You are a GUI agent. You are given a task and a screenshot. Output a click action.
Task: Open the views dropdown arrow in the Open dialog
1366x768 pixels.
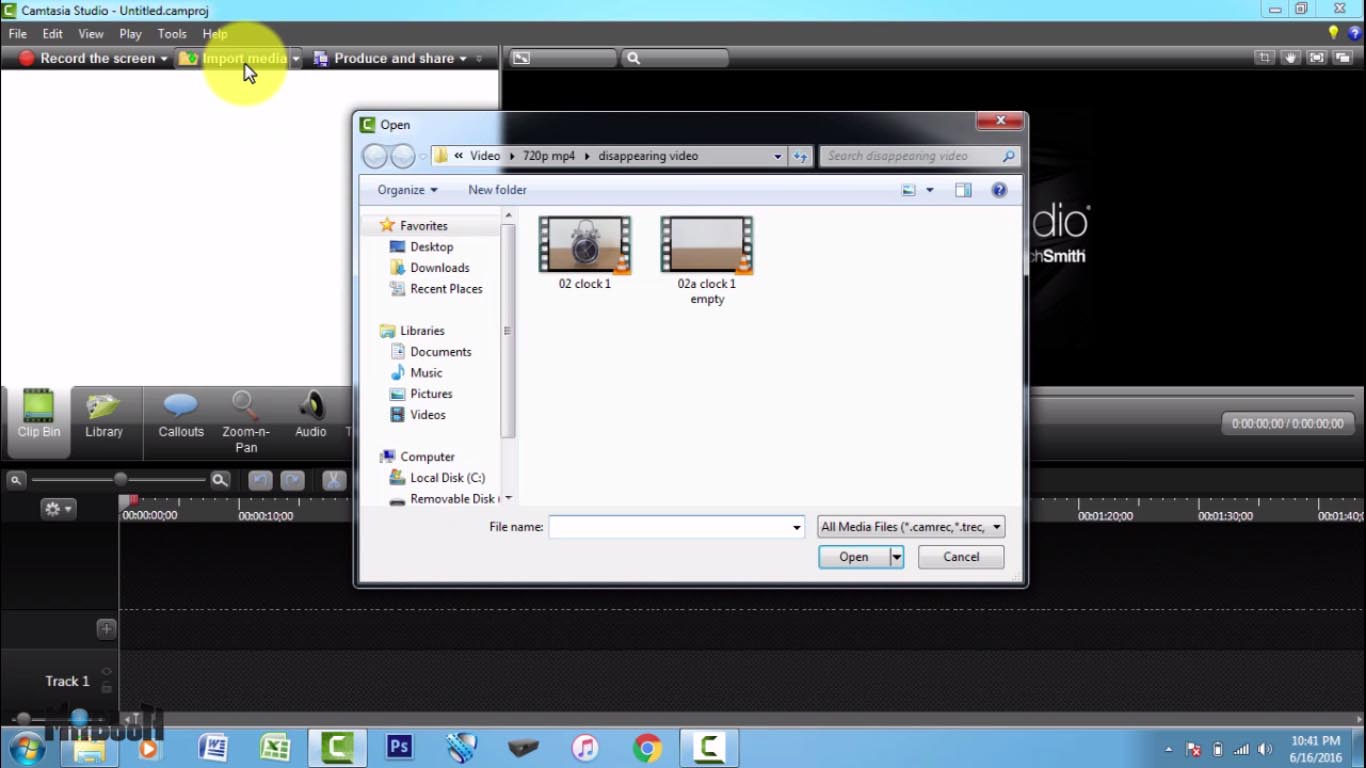929,190
